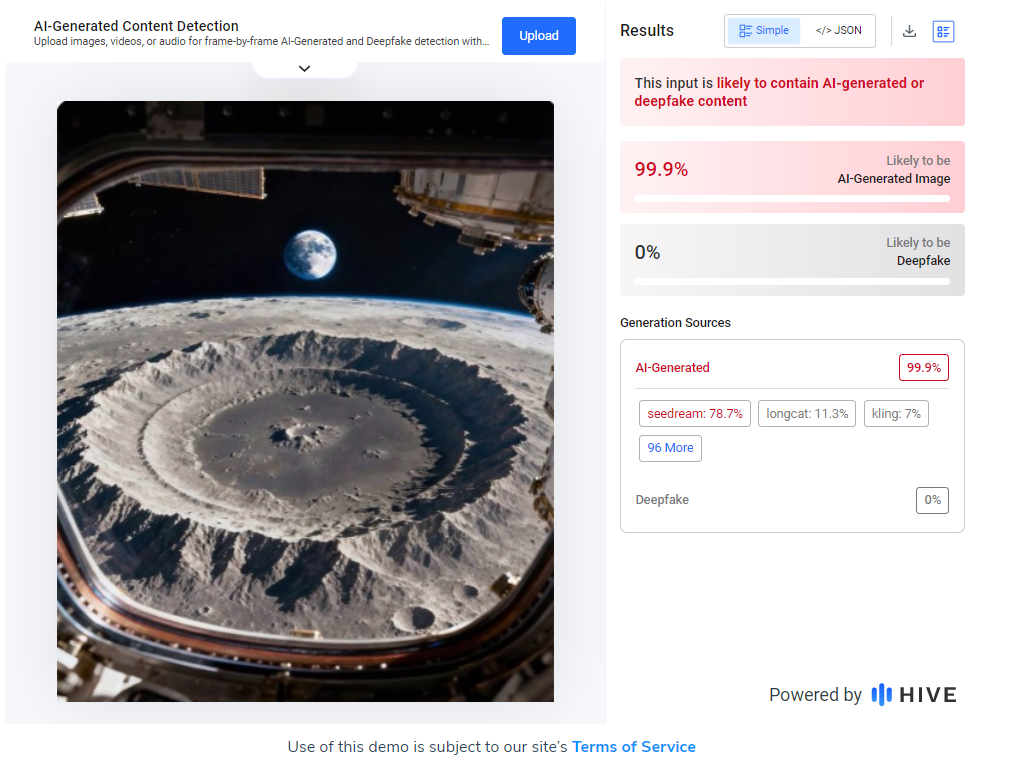Expand the '96 More' generation sources
Viewport: 1016px width, 773px height.
click(x=670, y=448)
